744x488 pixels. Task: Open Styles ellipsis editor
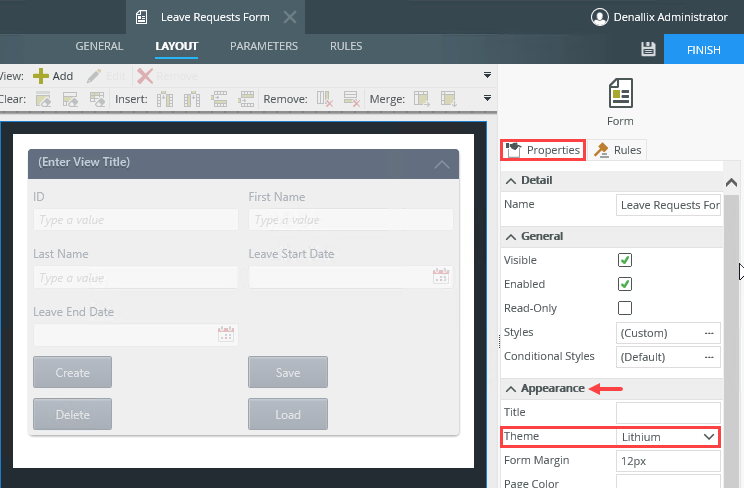click(709, 333)
